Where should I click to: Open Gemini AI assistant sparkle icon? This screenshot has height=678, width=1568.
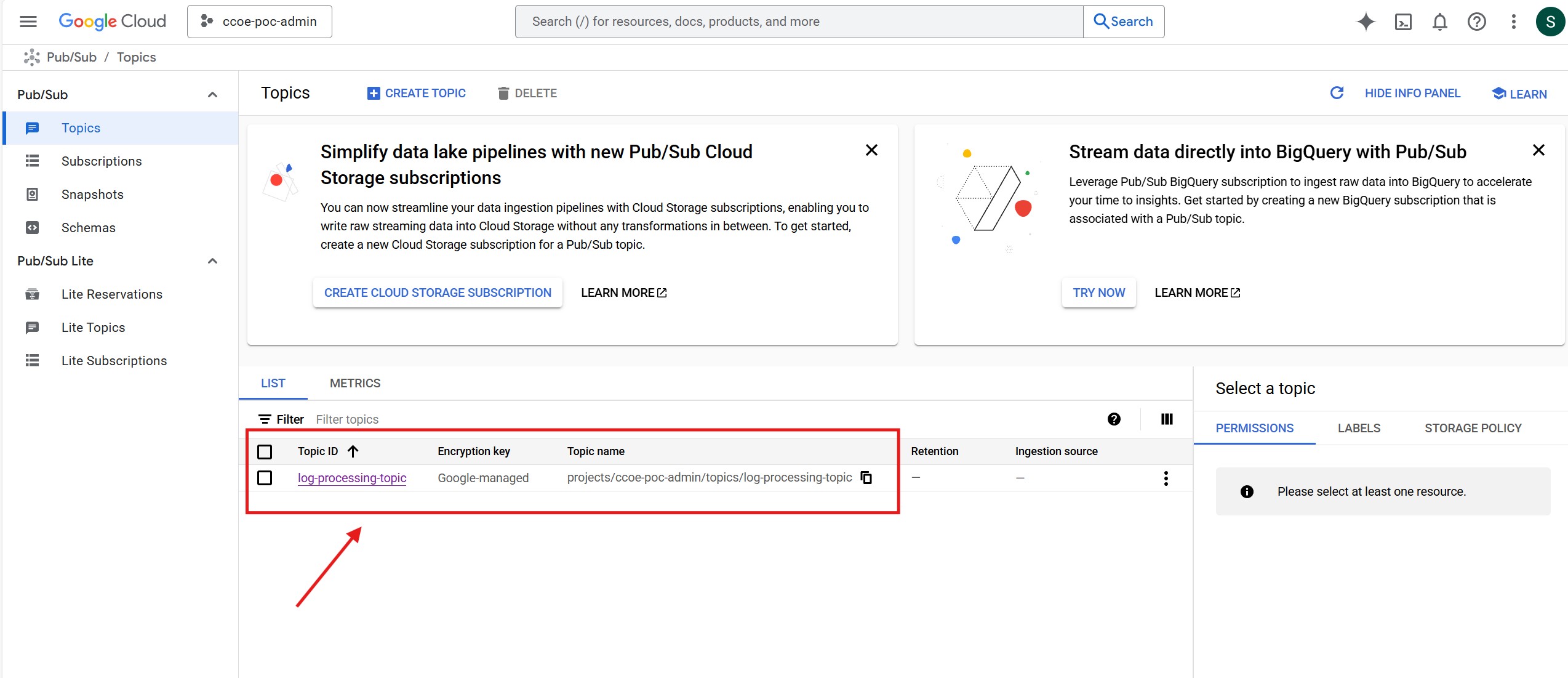tap(1366, 22)
